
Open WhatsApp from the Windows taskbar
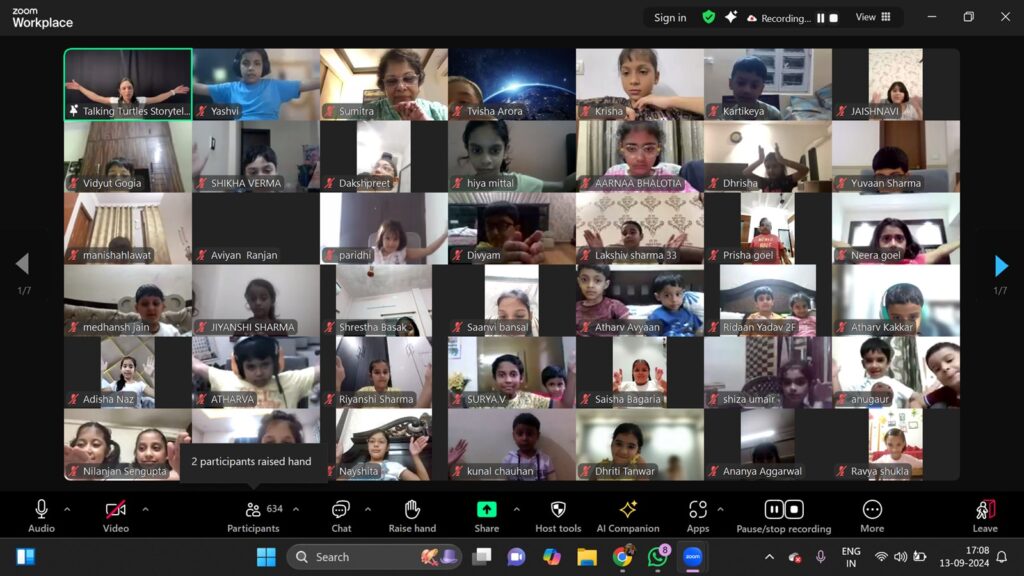[x=657, y=557]
